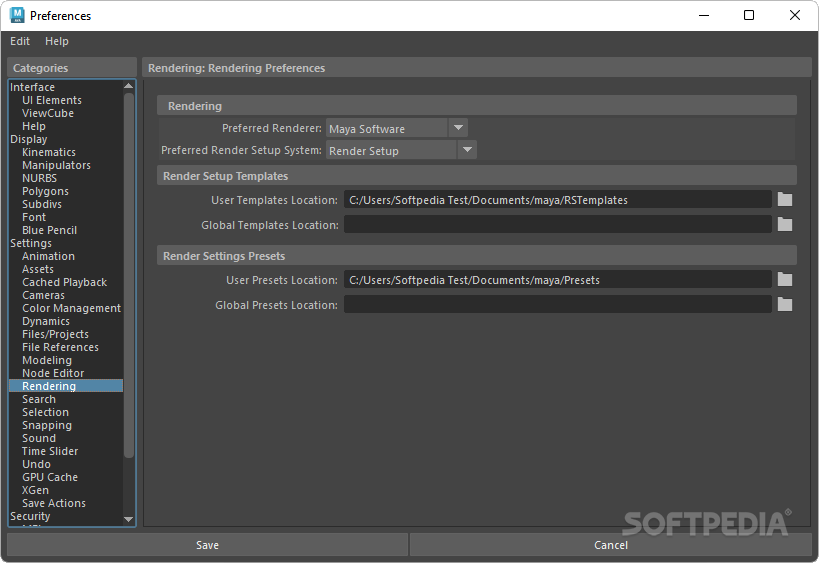Select the Font category

34,217
